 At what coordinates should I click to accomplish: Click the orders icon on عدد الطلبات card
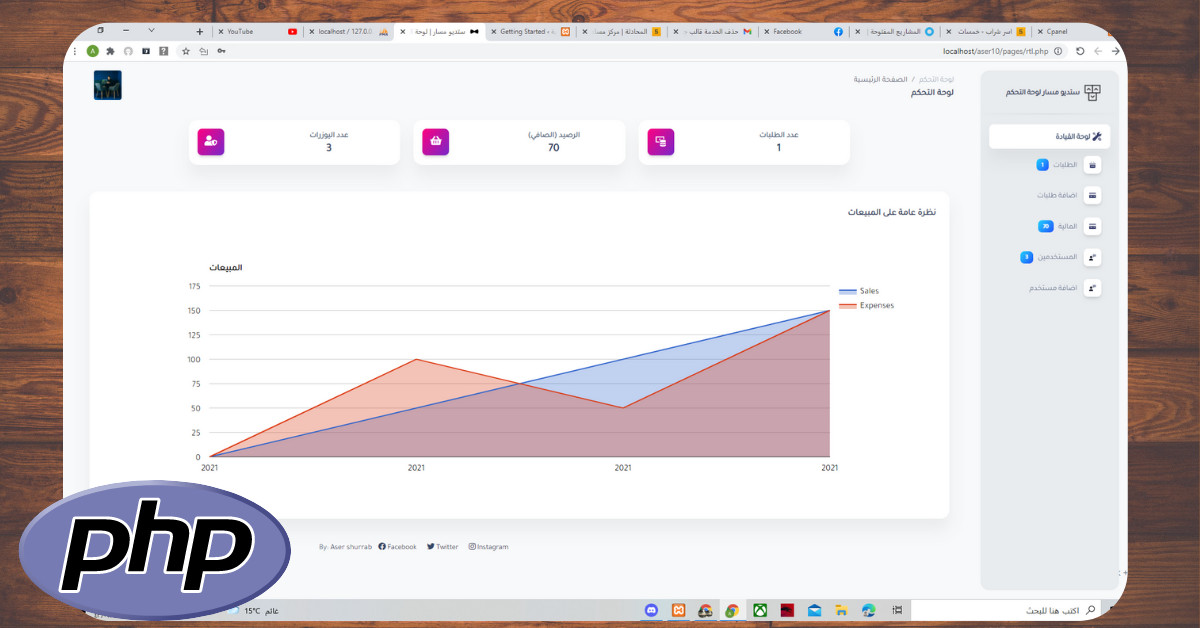[x=660, y=141]
